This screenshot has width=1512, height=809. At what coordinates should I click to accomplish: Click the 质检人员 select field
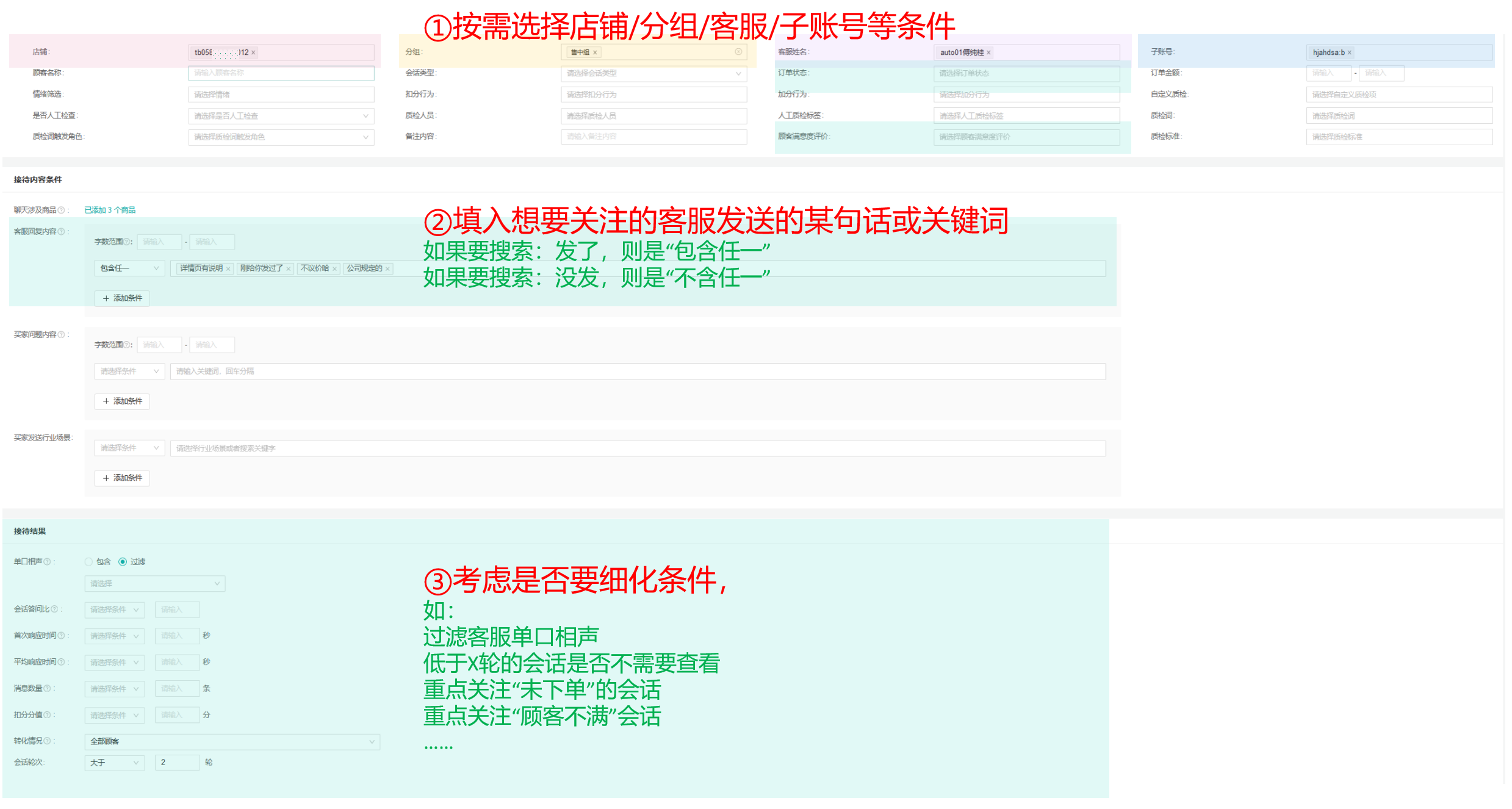653,116
